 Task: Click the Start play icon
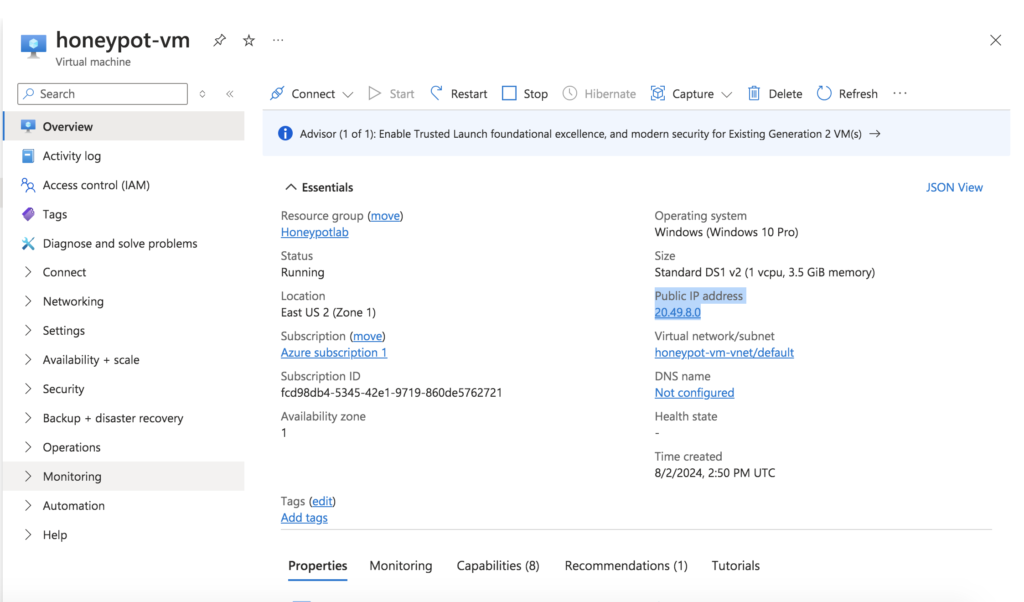click(374, 93)
